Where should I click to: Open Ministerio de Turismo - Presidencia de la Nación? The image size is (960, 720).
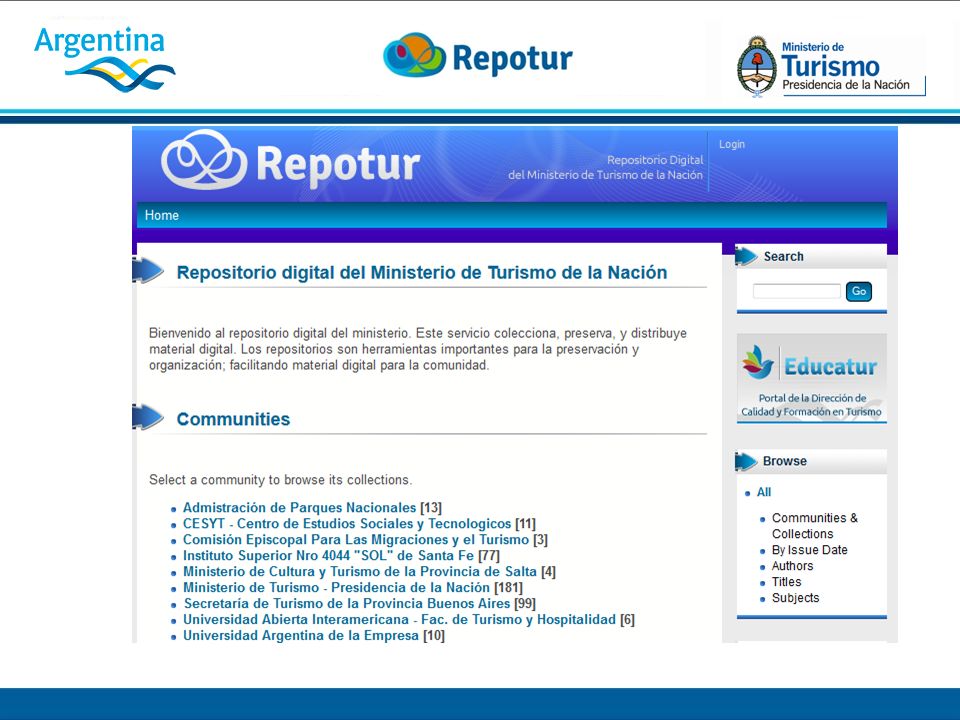(x=337, y=587)
